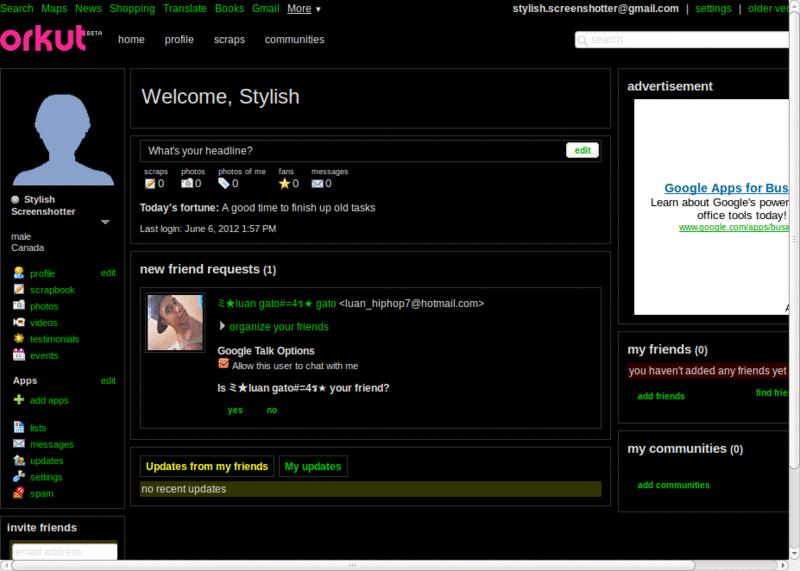Open the 'luan gato' requester name link
This screenshot has width=800, height=571.
(x=277, y=304)
